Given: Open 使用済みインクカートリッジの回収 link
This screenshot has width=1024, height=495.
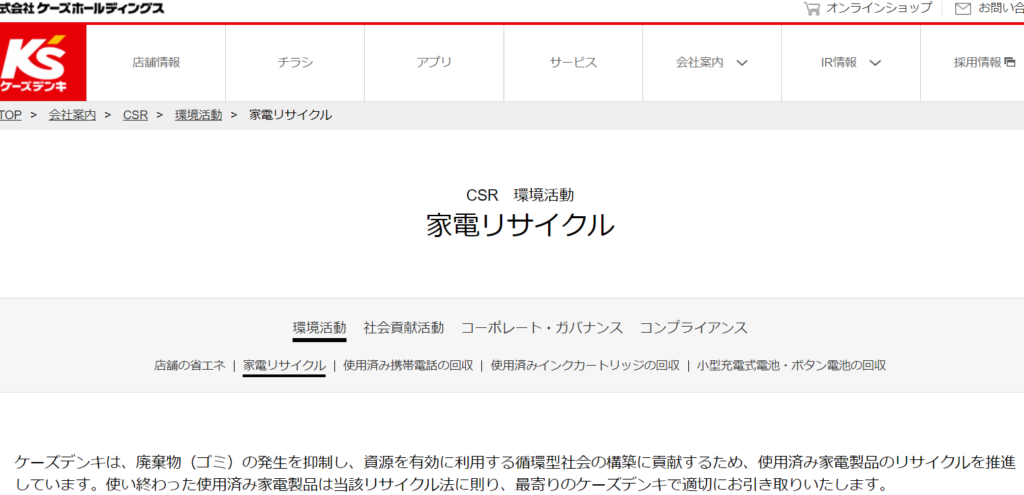Looking at the screenshot, I should [585, 365].
